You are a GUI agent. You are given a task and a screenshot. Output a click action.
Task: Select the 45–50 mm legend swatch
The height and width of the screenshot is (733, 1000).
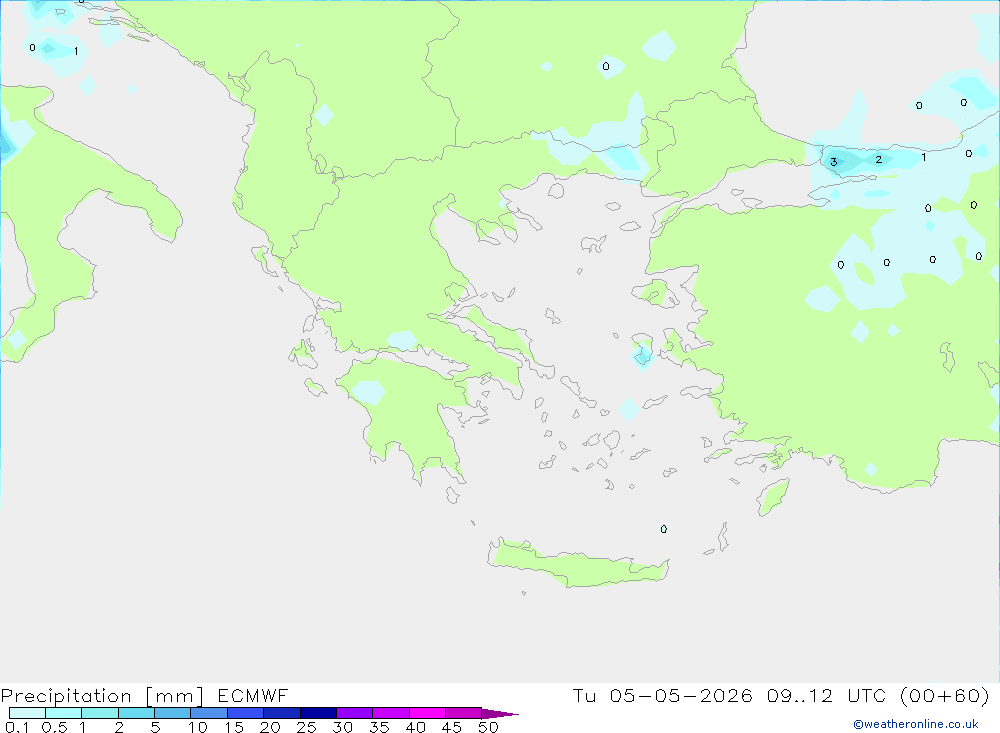tap(464, 713)
